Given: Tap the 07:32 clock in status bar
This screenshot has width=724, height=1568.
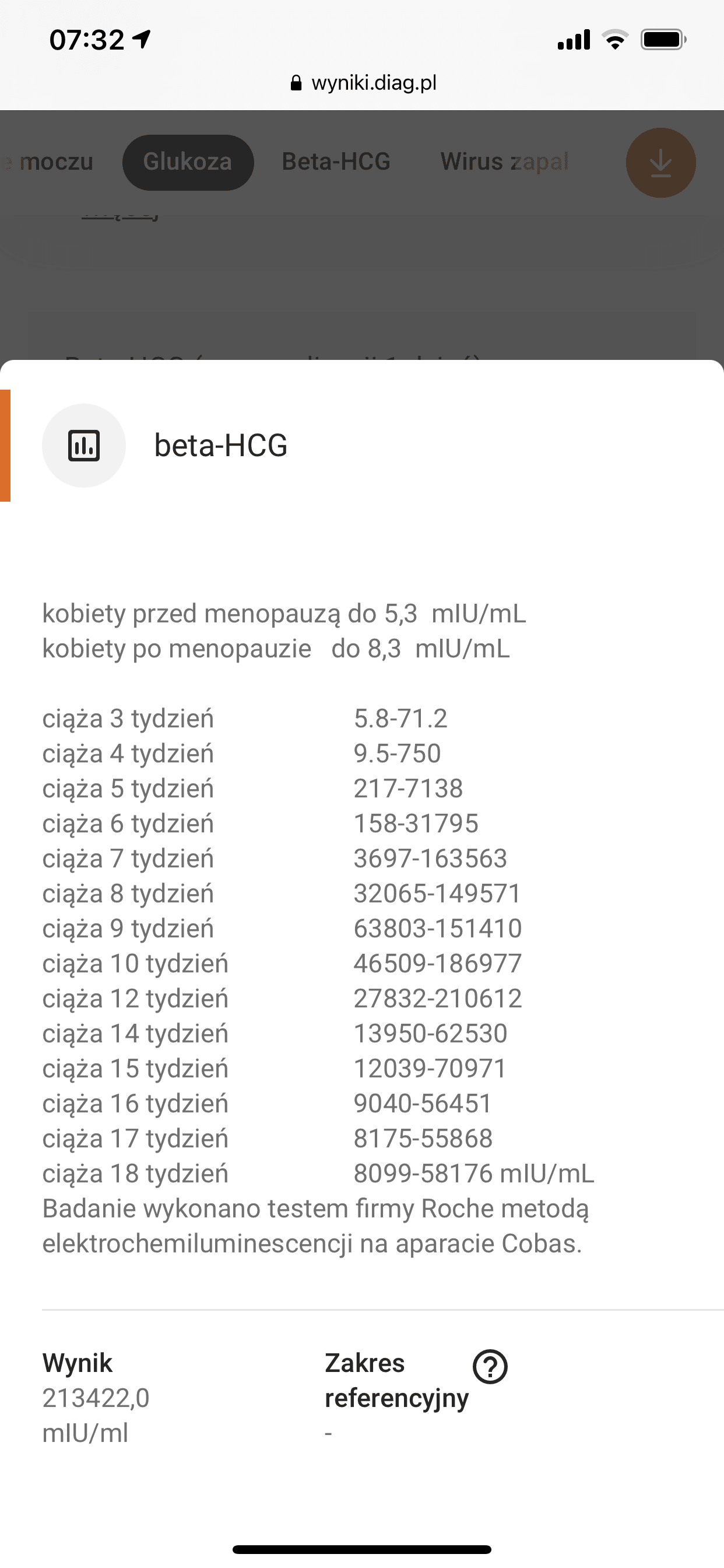Looking at the screenshot, I should click(86, 40).
